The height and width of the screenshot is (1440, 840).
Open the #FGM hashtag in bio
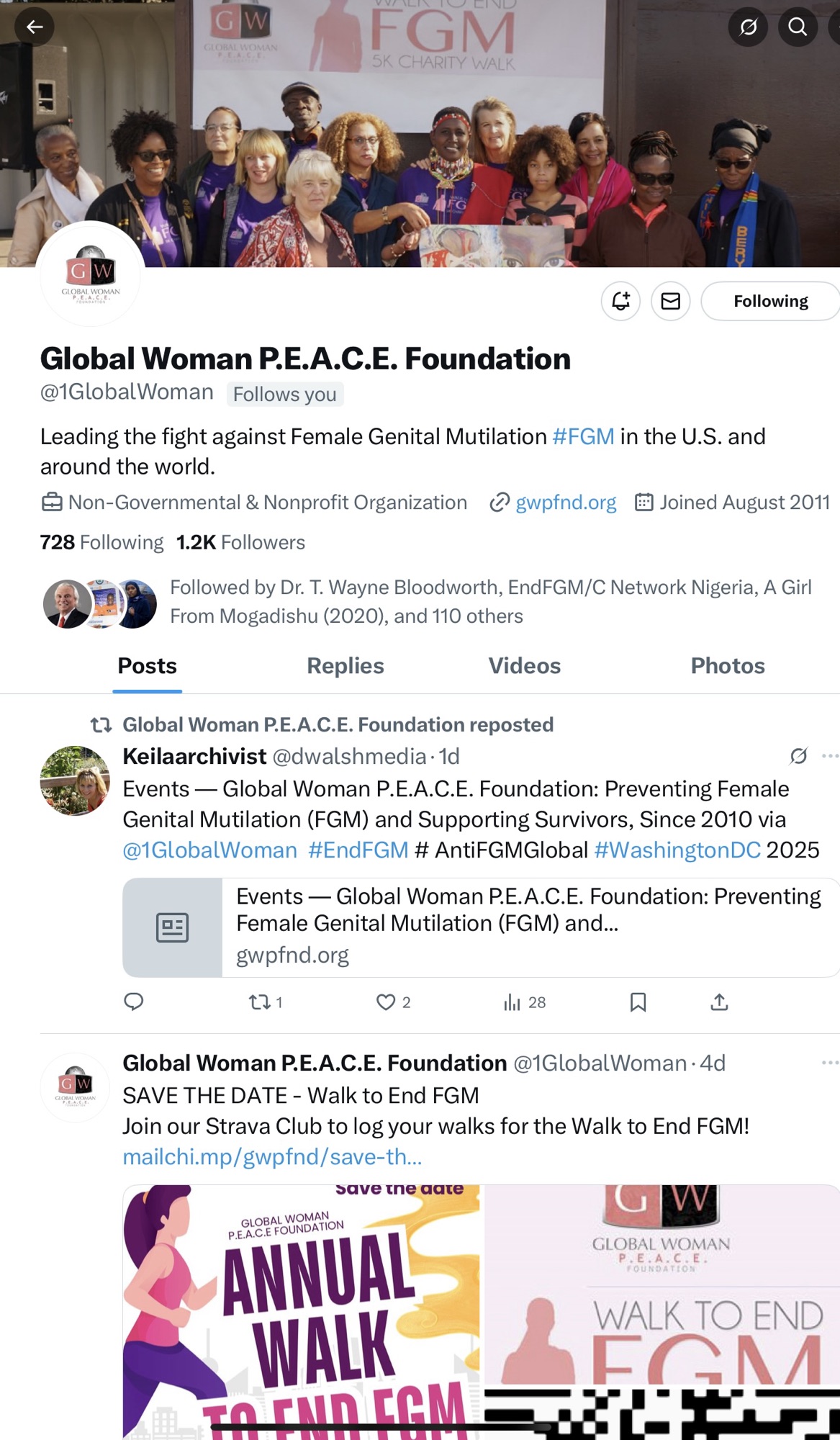tap(583, 436)
